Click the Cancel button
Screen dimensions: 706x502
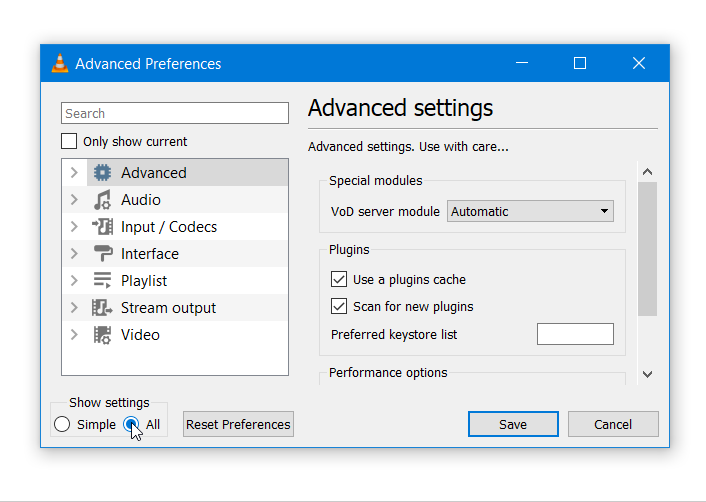coord(613,424)
